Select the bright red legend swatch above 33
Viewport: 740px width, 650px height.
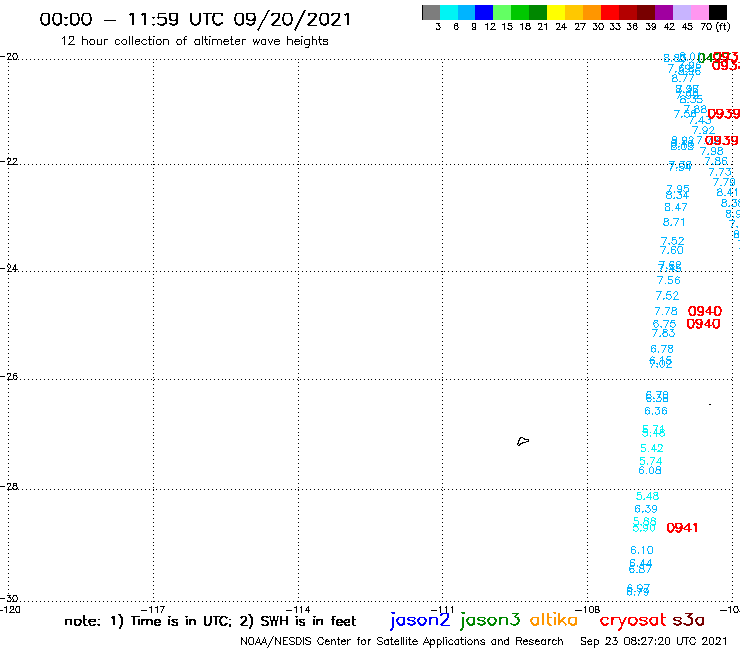click(610, 12)
